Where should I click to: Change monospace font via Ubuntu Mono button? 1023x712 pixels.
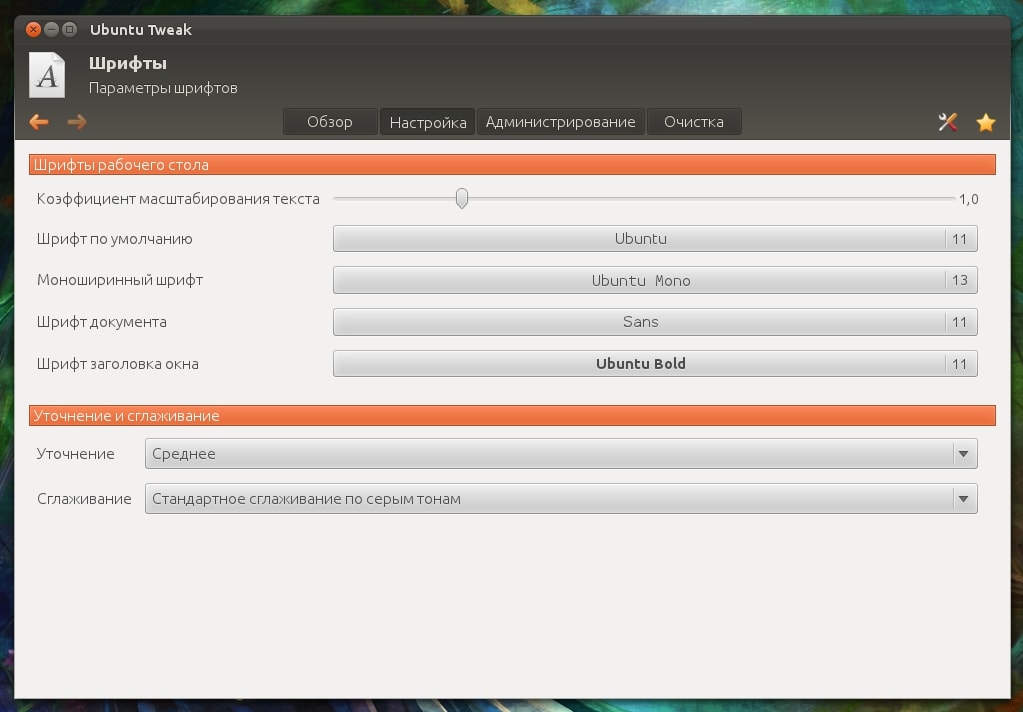coord(655,280)
